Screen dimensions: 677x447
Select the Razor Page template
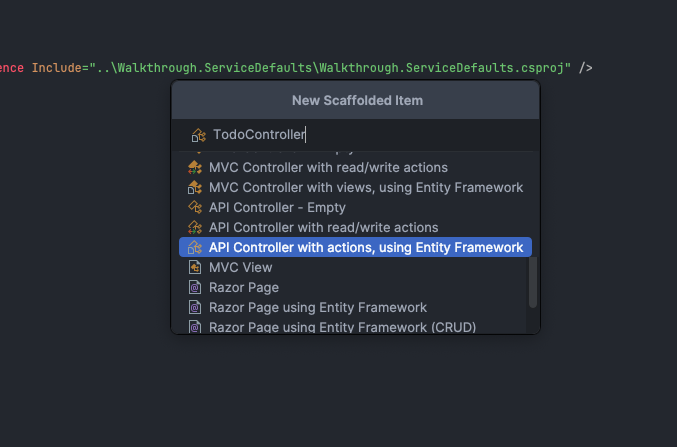244,287
